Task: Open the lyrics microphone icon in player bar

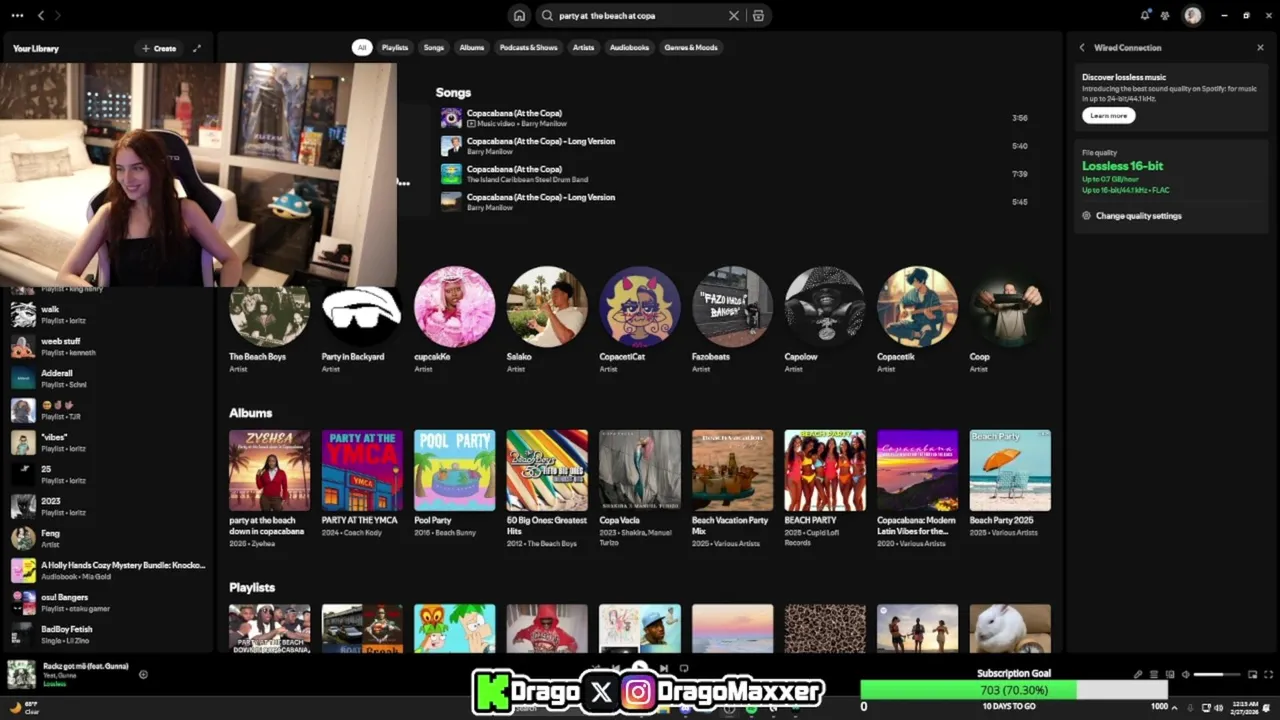Action: [1137, 674]
